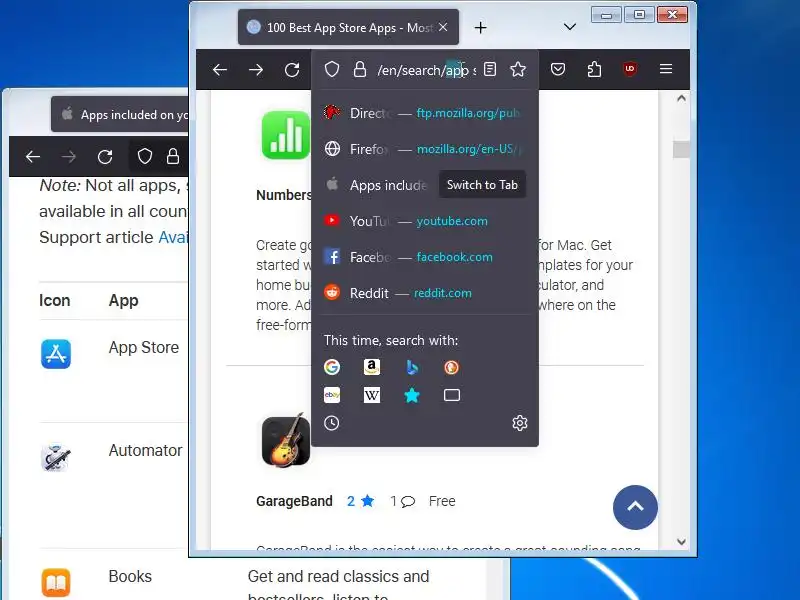The image size is (800, 600).
Task: Click 'App Store' text in back window table
Action: 144,347
